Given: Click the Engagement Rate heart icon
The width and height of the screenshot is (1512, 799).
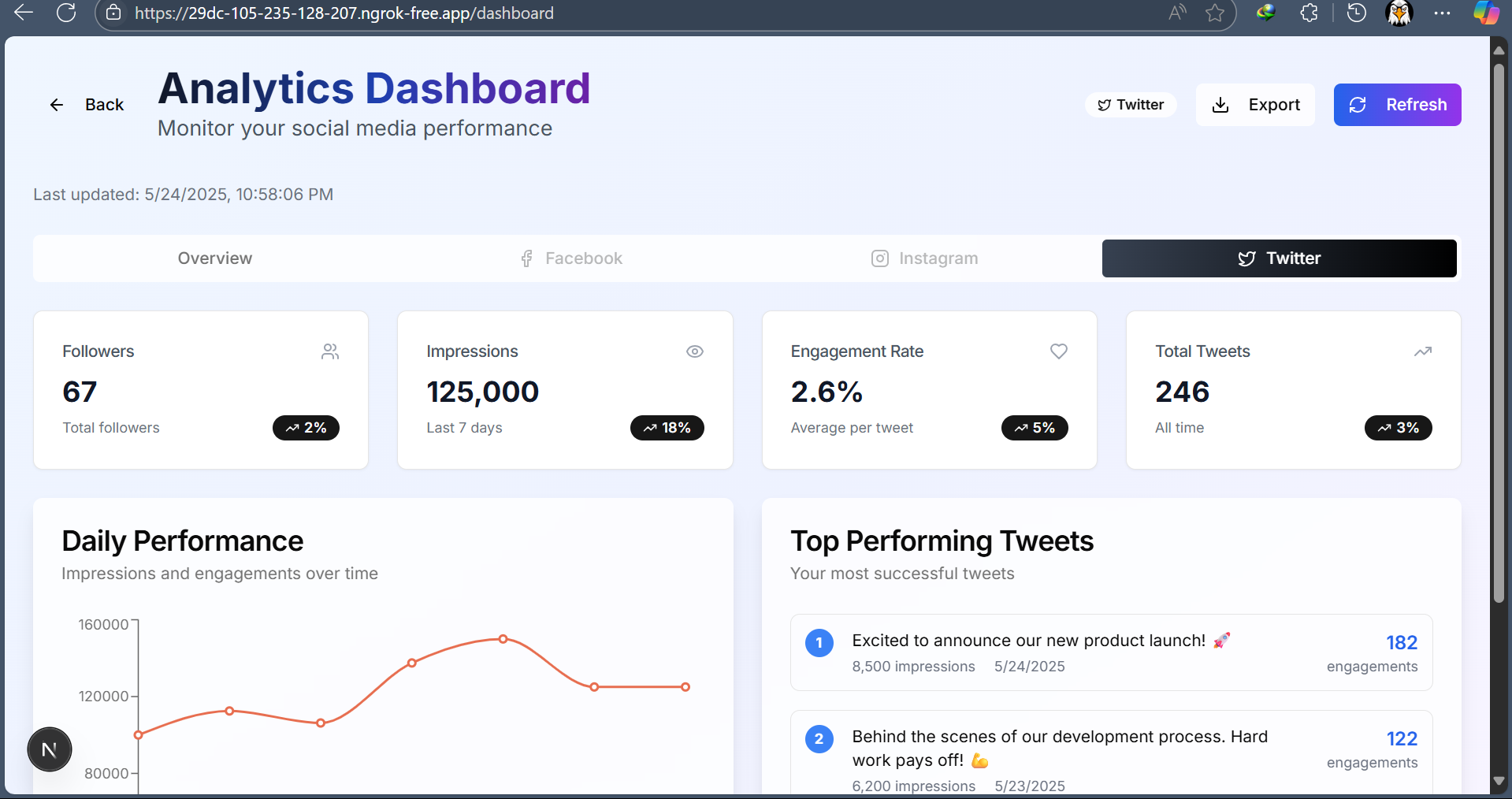Looking at the screenshot, I should click(1058, 351).
